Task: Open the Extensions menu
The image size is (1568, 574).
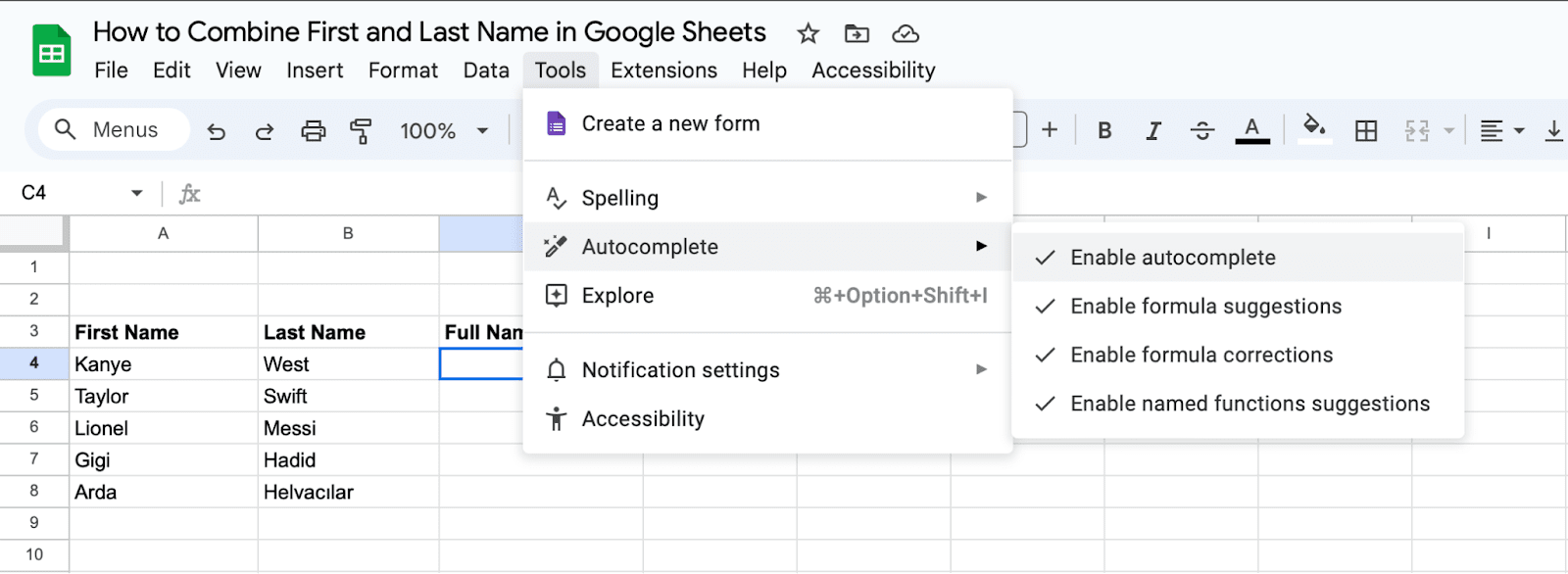Action: tap(663, 71)
